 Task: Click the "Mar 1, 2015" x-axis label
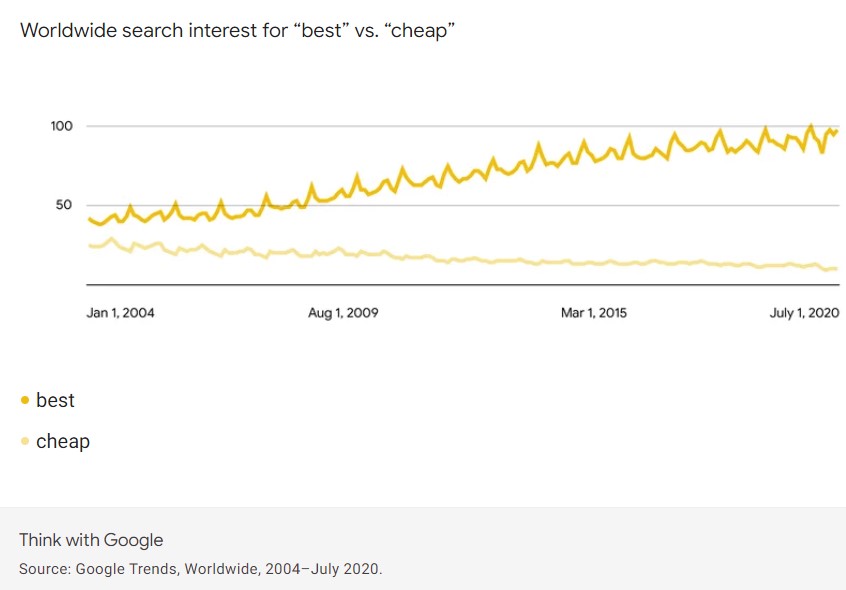point(594,313)
